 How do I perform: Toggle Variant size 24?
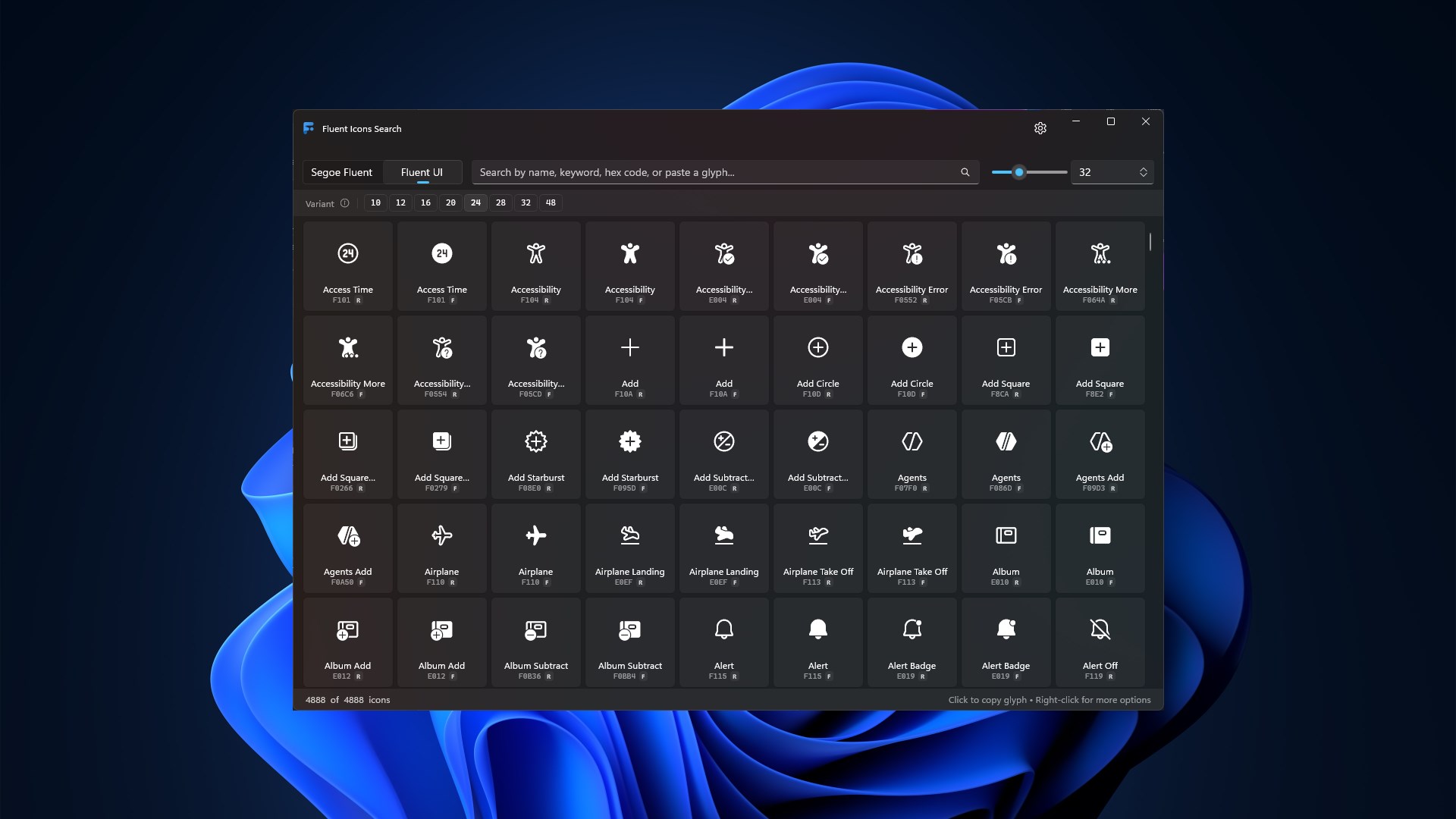(475, 202)
